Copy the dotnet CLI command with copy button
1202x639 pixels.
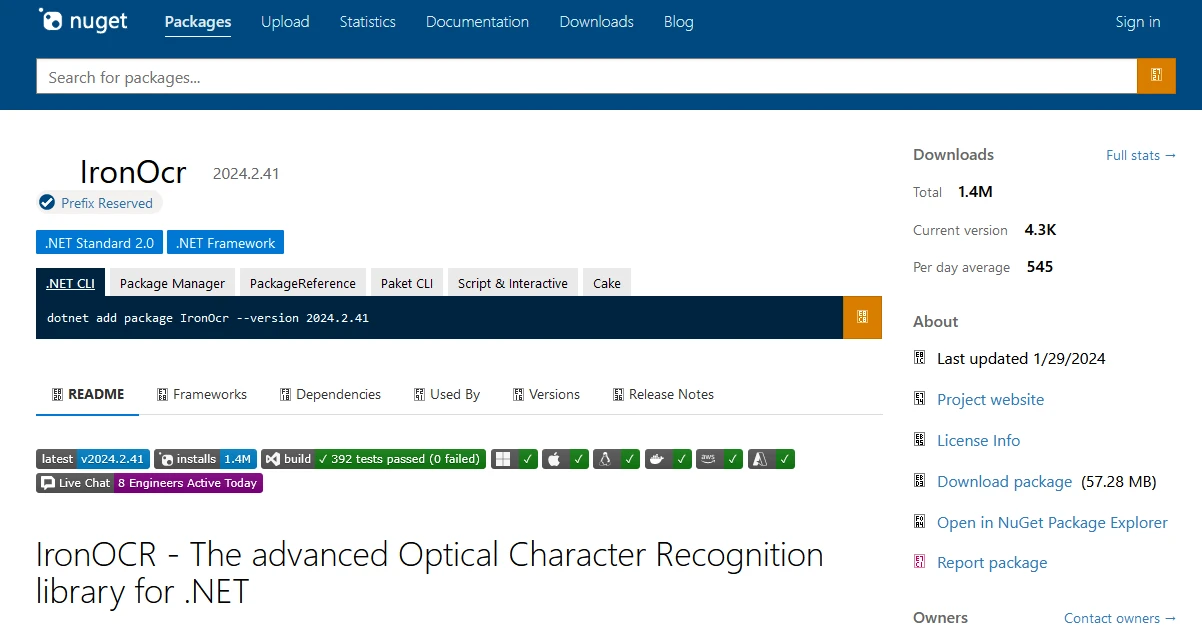tap(862, 317)
